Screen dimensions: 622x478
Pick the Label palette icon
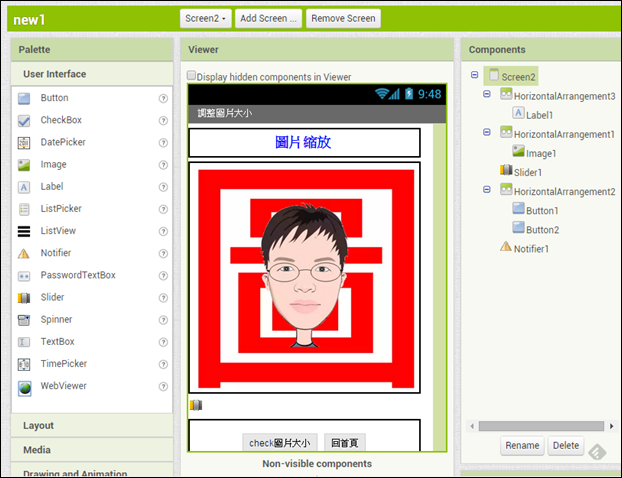pyautogui.click(x=24, y=187)
